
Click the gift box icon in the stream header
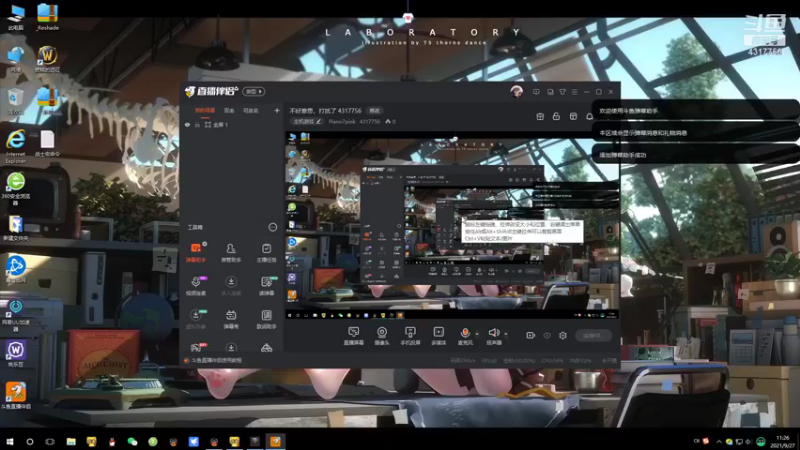pos(540,116)
